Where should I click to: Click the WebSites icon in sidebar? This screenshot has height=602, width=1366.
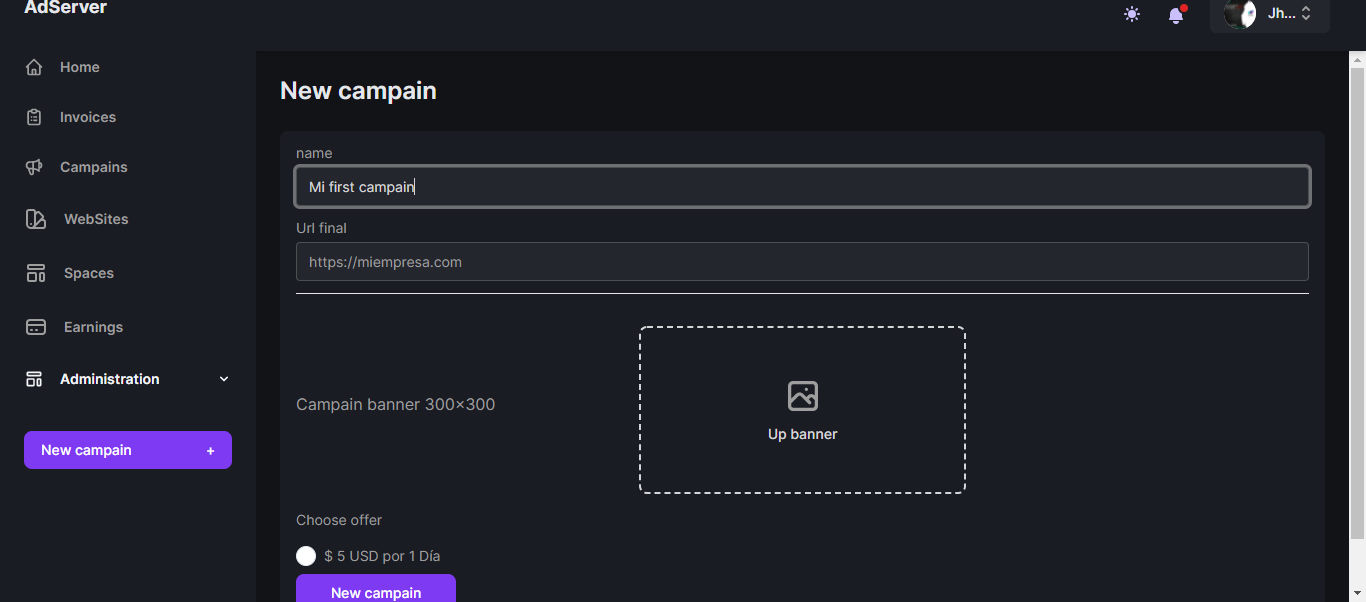click(x=36, y=219)
